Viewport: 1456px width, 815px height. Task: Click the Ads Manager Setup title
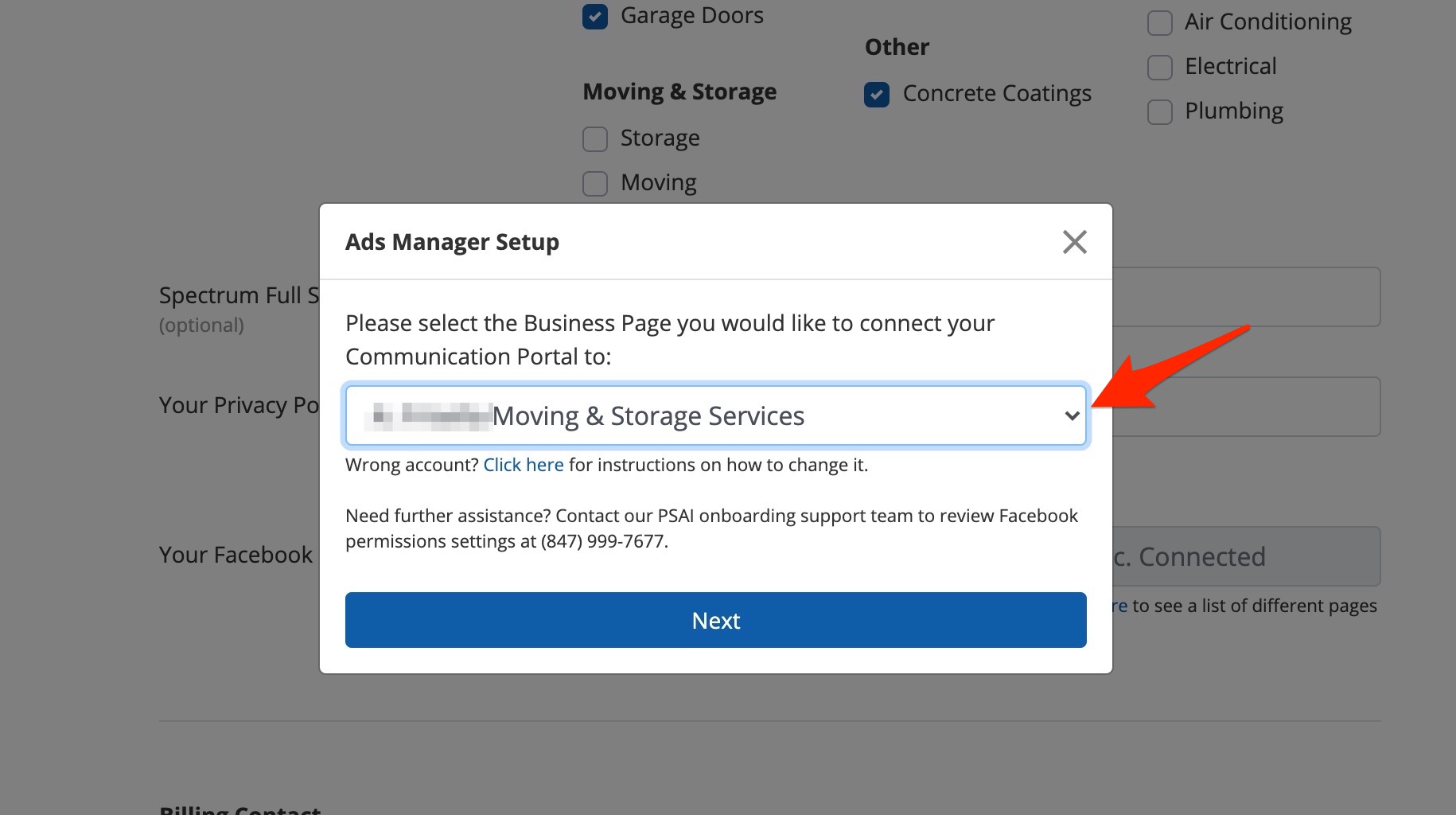[x=452, y=242]
